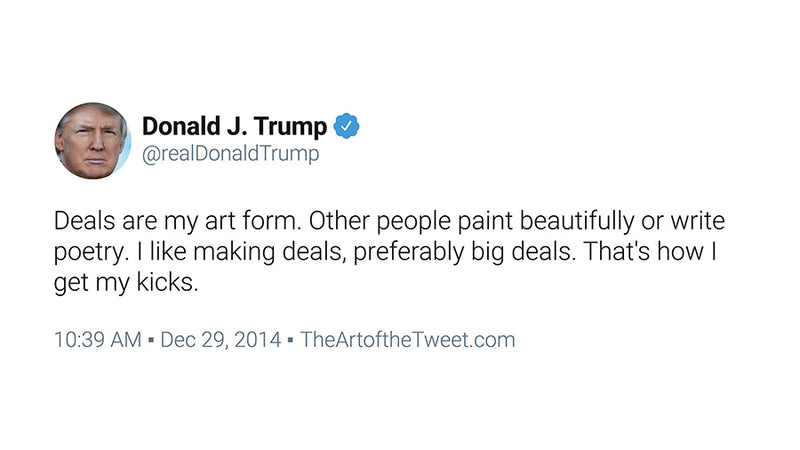Viewport: 800px width, 450px height.
Task: Click the display name Donald J. Trump
Action: click(234, 127)
